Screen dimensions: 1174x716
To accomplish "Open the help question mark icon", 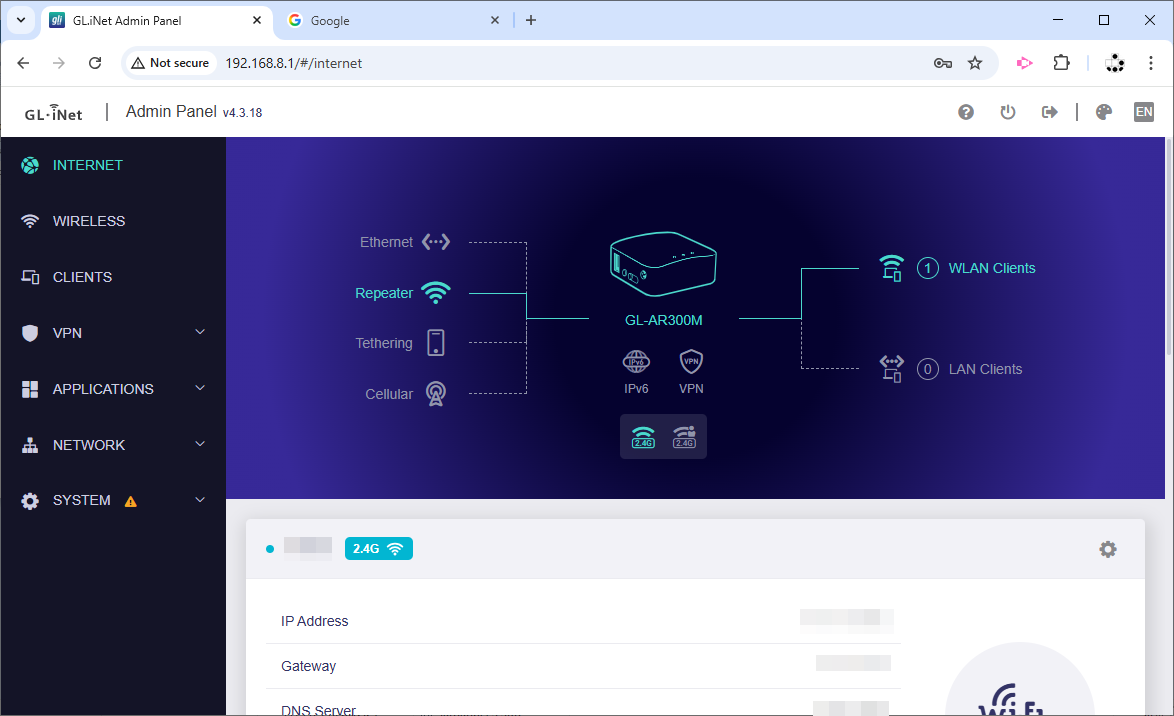I will coord(966,112).
